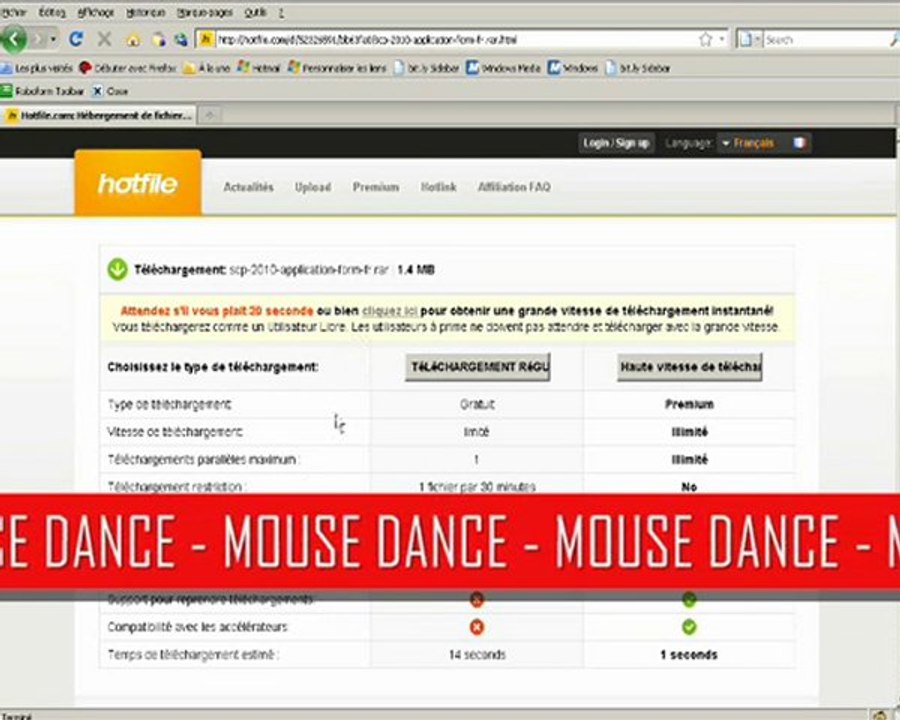Open a new tab with the tab-bar button
900x720 pixels.
pos(210,115)
